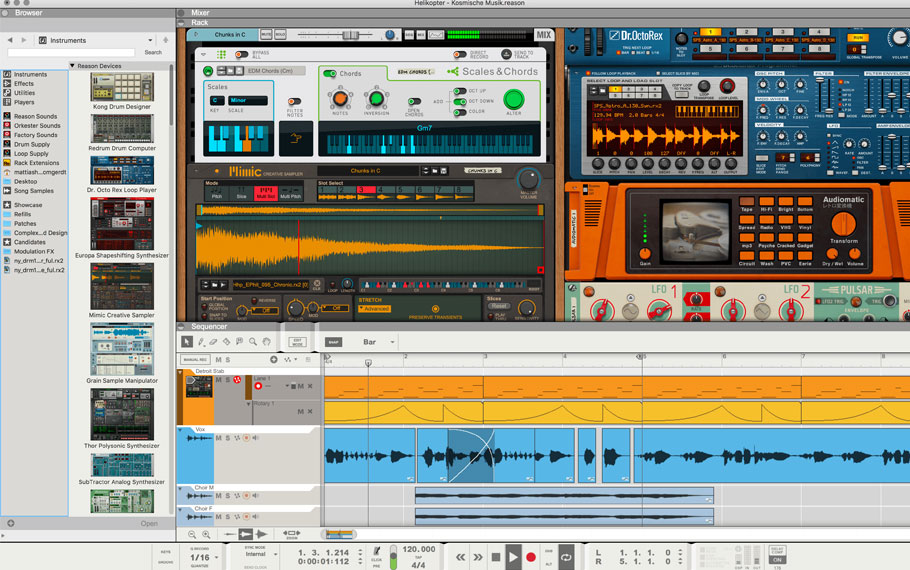910x570 pixels.
Task: Toggle the Filter Notes switch
Action: coord(294,102)
